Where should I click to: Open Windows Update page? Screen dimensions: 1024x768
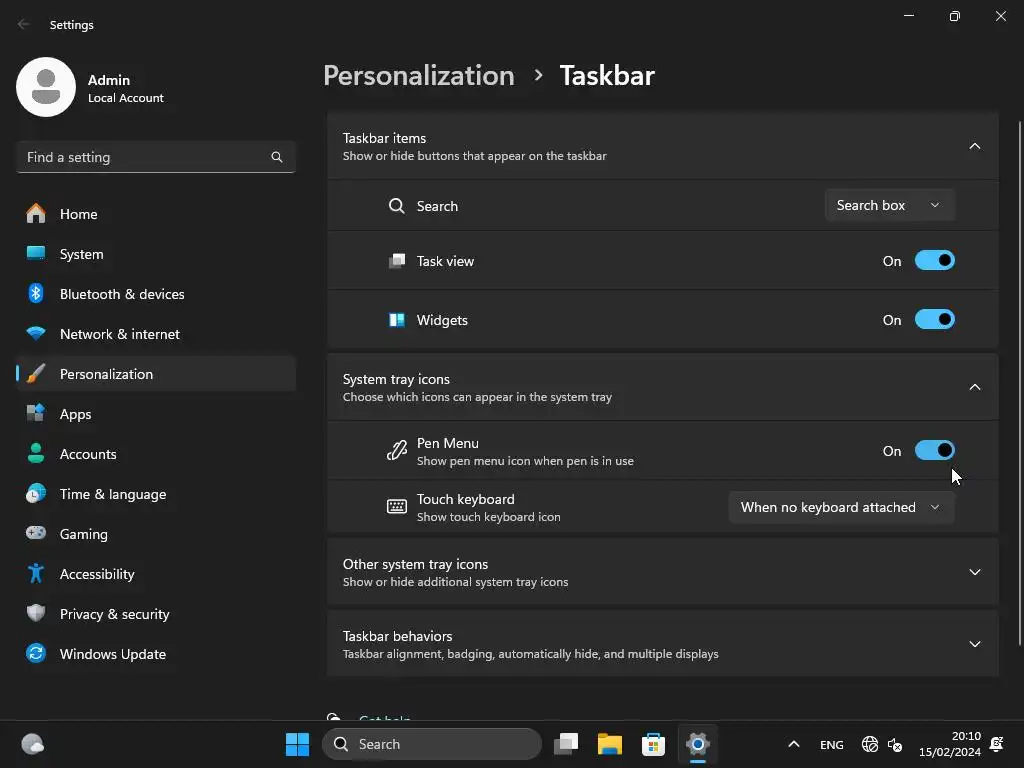point(156,654)
